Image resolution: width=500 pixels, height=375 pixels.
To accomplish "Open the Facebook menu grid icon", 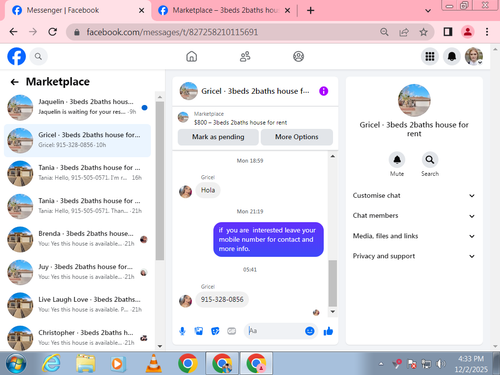I will pyautogui.click(x=430, y=57).
